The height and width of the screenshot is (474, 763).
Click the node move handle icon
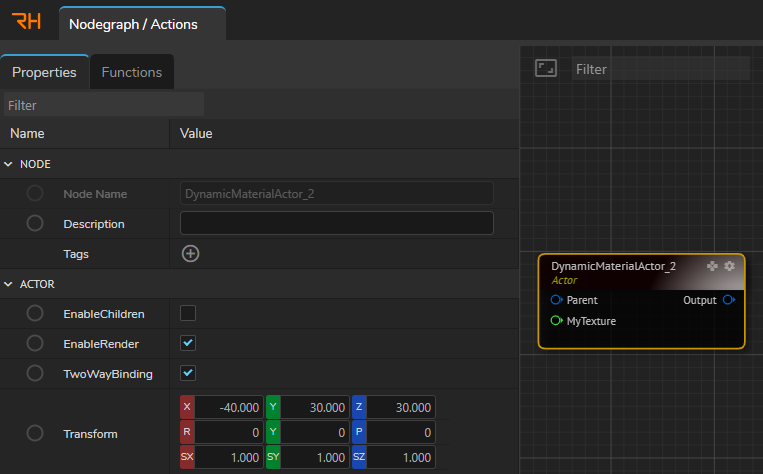713,266
